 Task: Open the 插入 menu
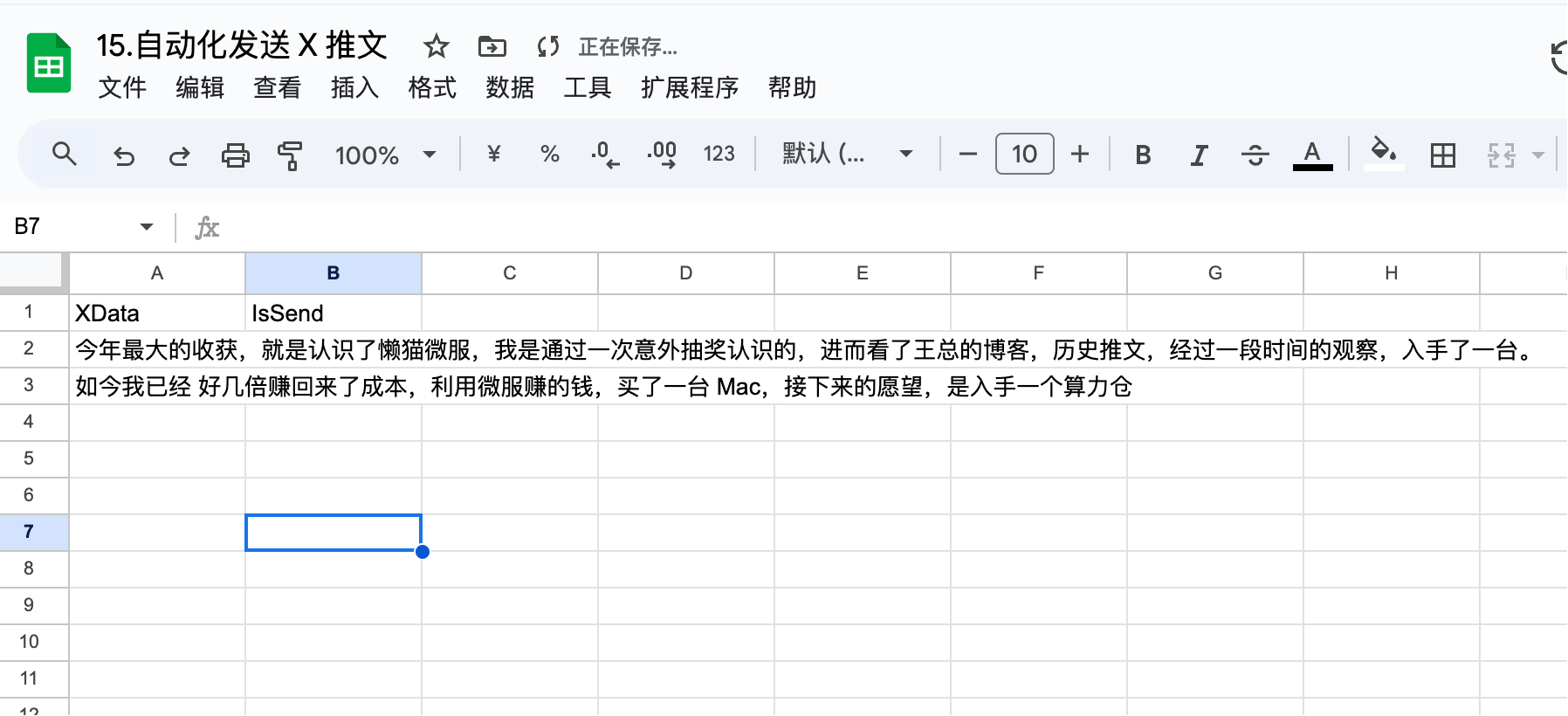[x=354, y=87]
